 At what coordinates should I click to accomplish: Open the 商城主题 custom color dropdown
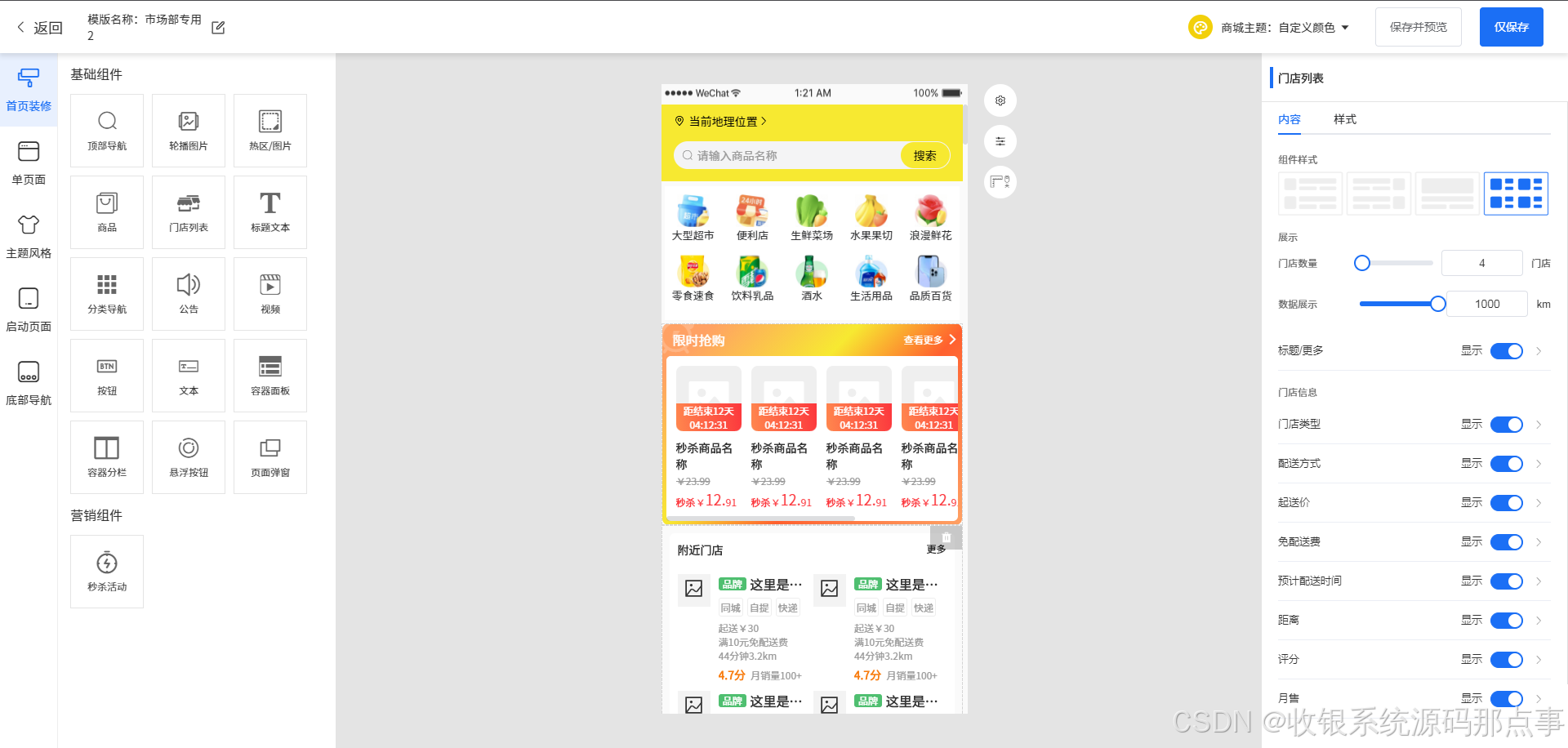click(x=1313, y=28)
